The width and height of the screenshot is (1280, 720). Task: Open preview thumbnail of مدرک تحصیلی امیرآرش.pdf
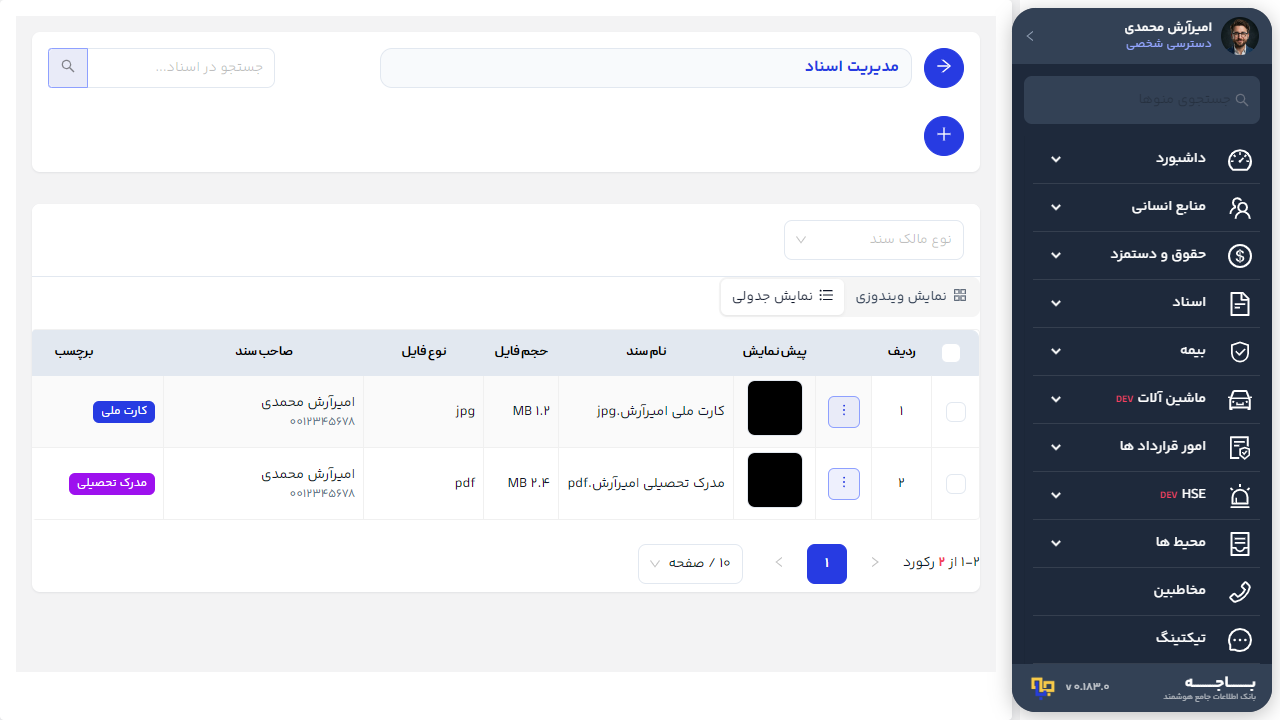point(775,480)
